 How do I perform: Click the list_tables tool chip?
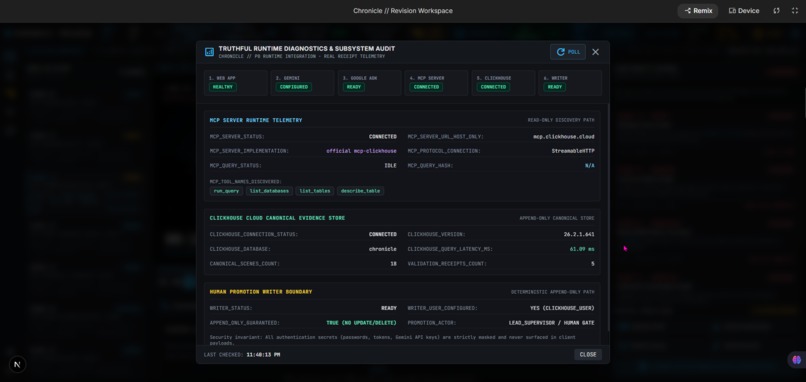point(315,191)
